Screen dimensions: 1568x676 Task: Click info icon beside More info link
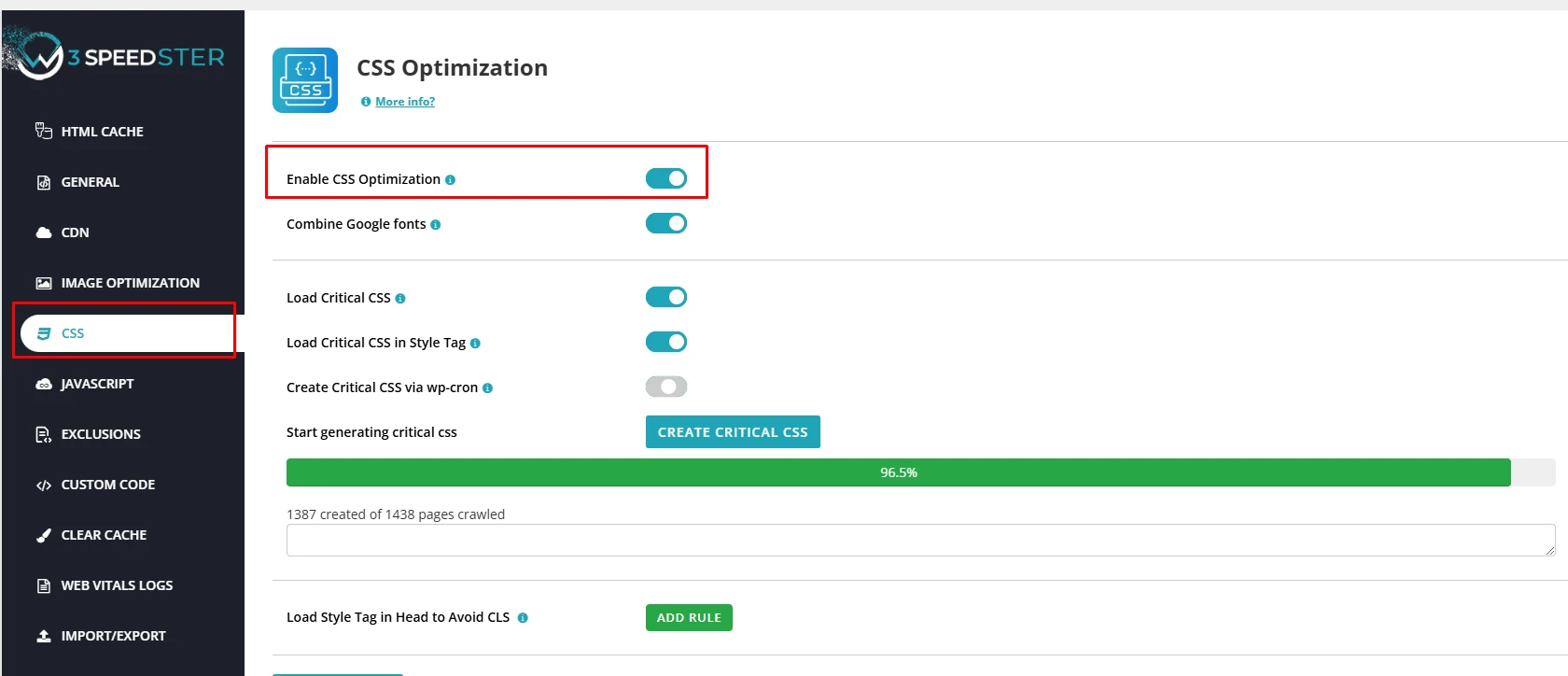pos(366,102)
